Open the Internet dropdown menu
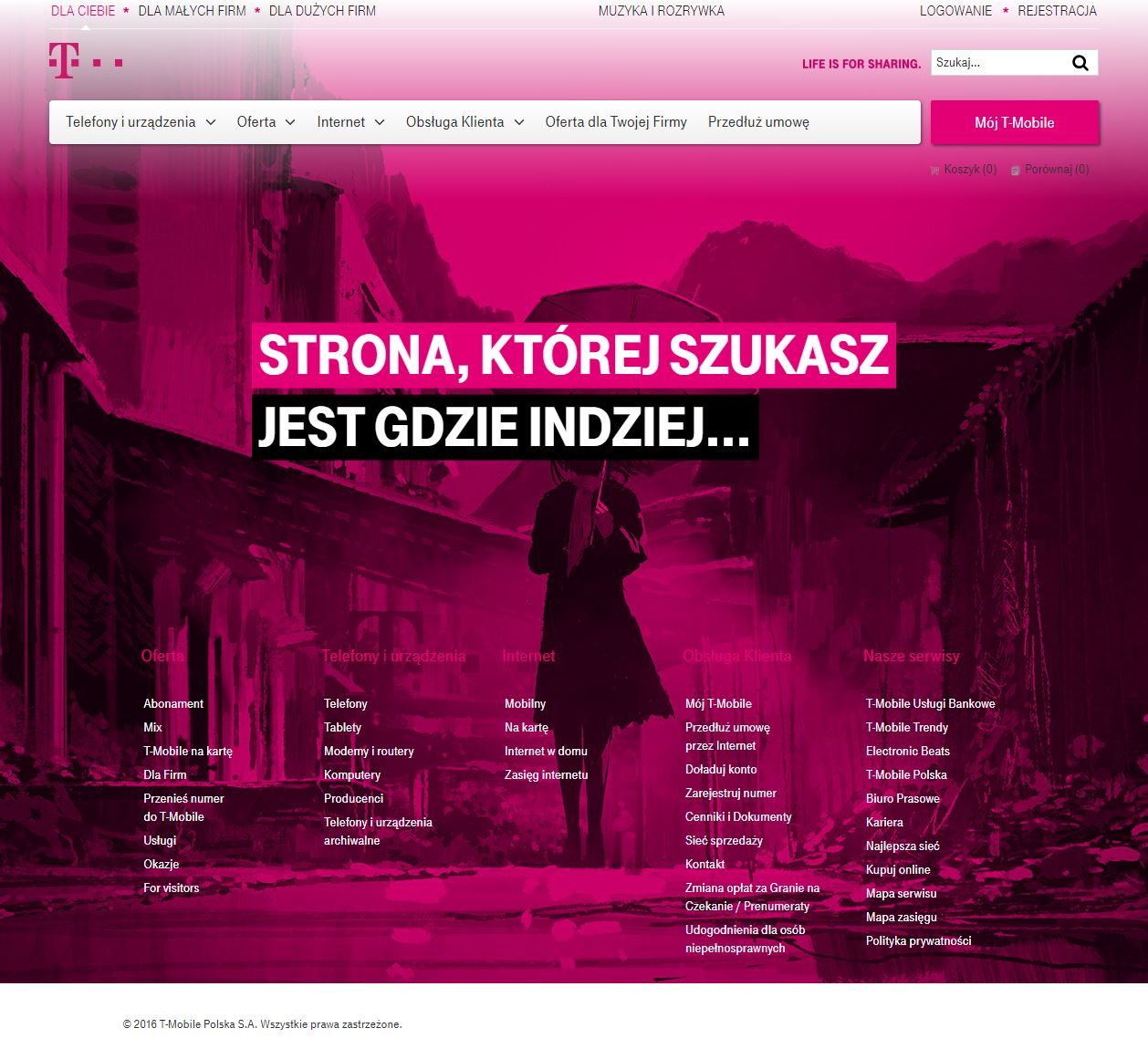This screenshot has width=1148, height=1059. tap(350, 122)
